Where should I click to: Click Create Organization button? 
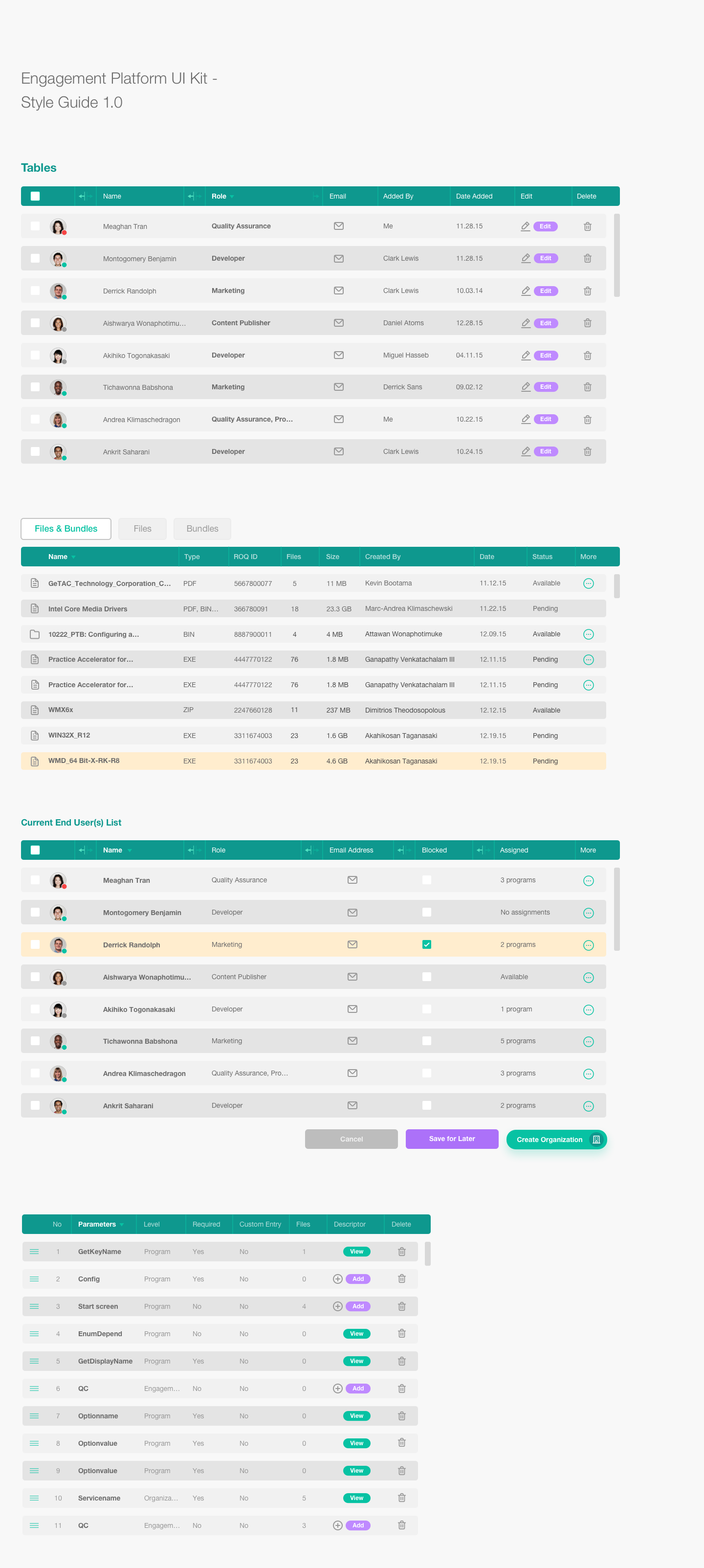[557, 1140]
